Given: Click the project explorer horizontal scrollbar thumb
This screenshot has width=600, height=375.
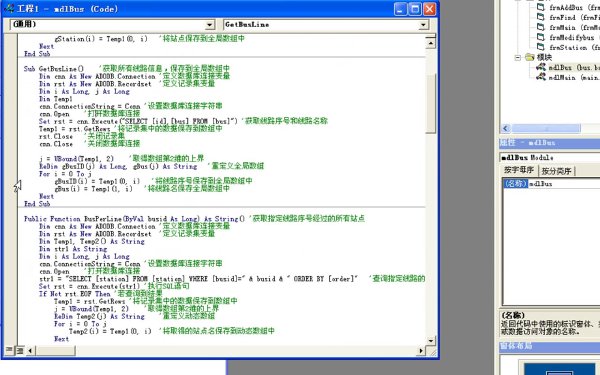Looking at the screenshot, I should pos(546,129).
